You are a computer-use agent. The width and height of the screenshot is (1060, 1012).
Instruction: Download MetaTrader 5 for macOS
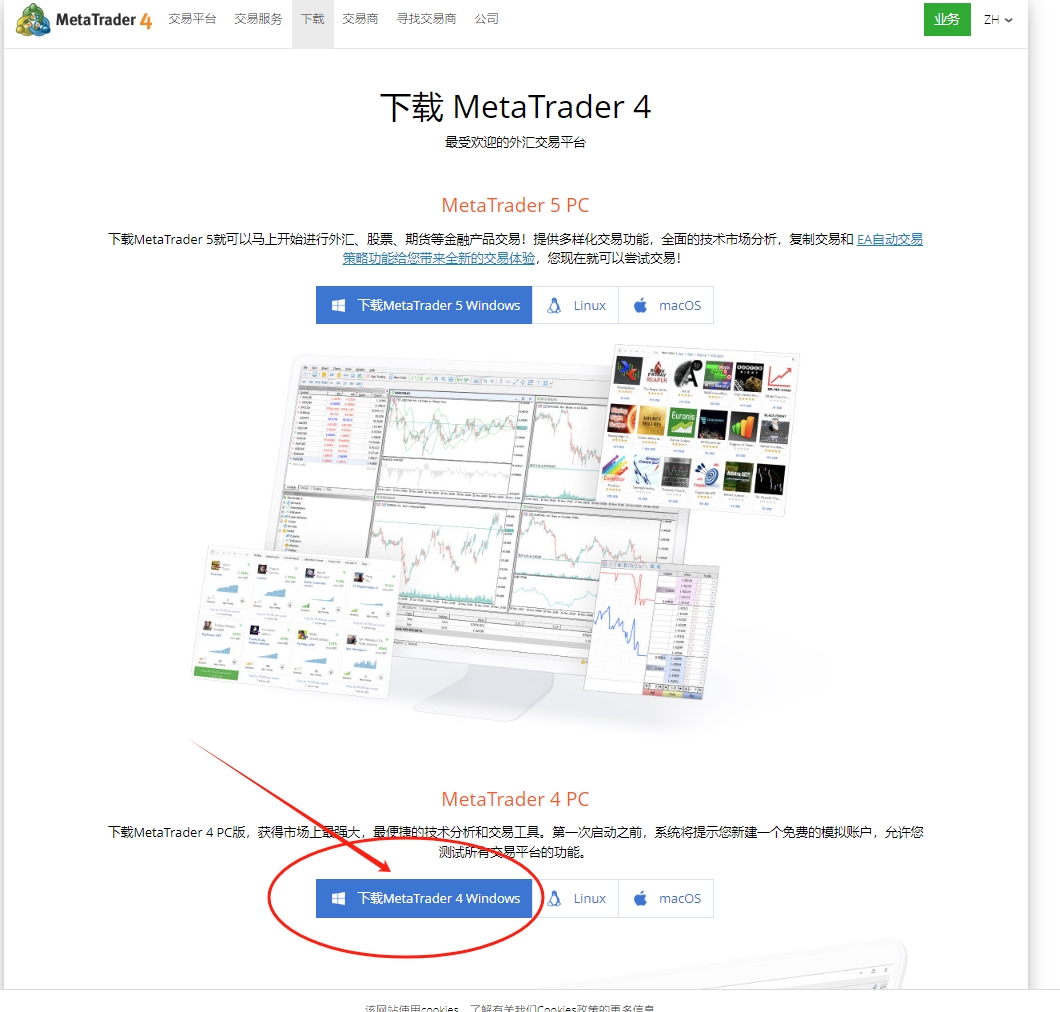(x=666, y=306)
